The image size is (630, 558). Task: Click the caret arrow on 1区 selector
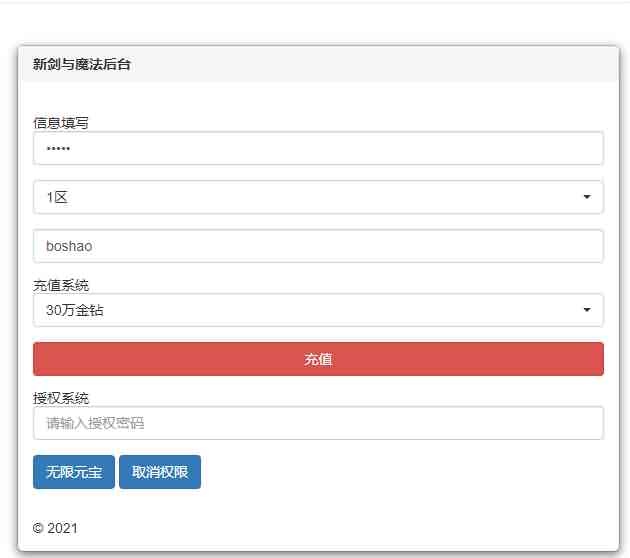[x=587, y=197]
